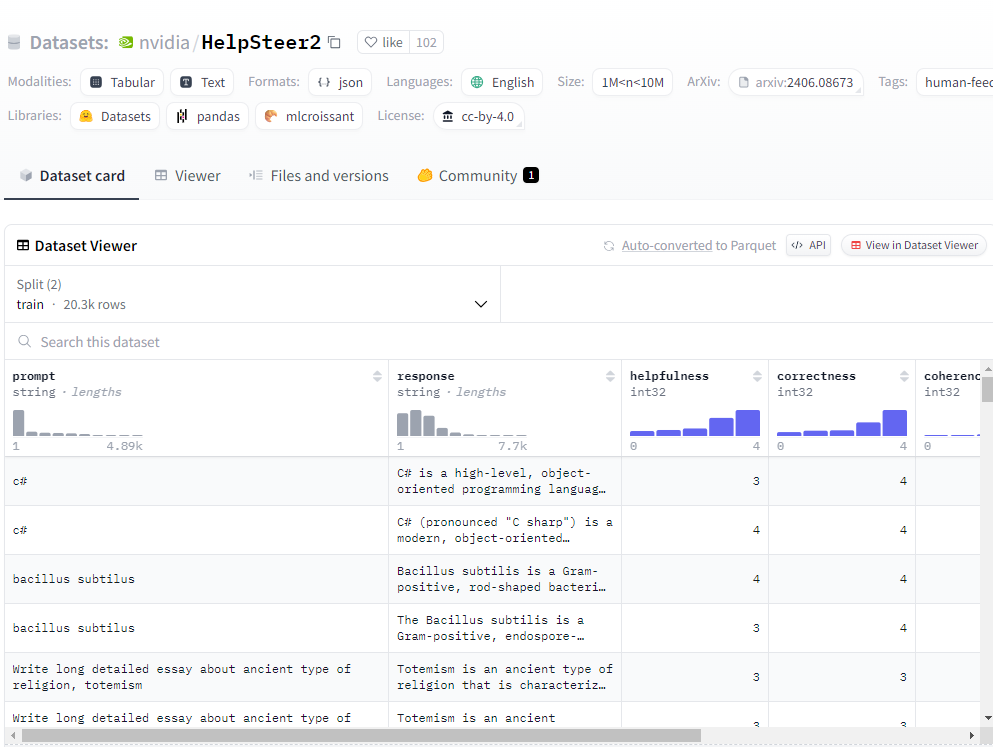Click the tallest helpfulness histogram bar
The width and height of the screenshot is (993, 747).
pos(748,423)
